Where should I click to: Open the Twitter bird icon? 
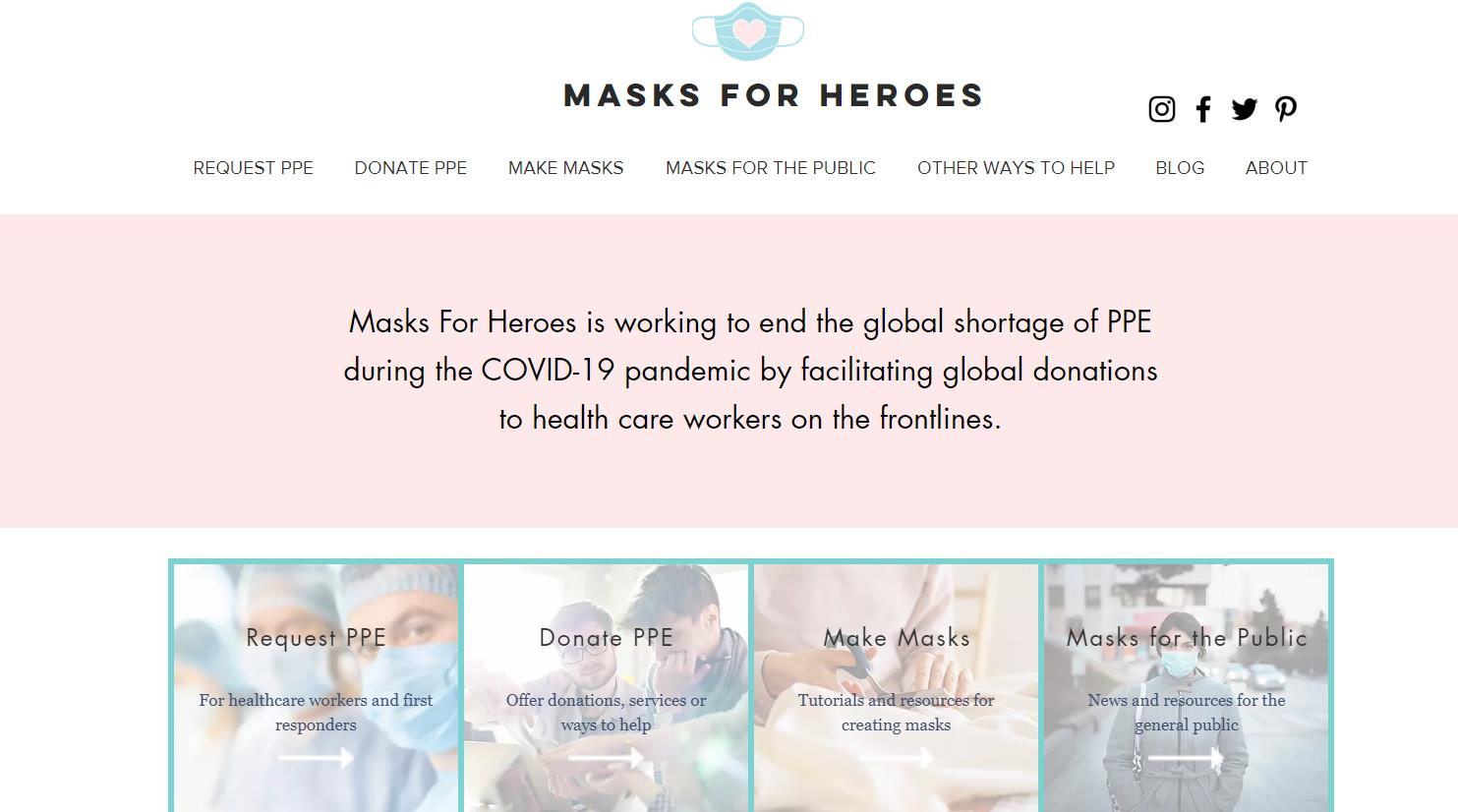[x=1244, y=108]
